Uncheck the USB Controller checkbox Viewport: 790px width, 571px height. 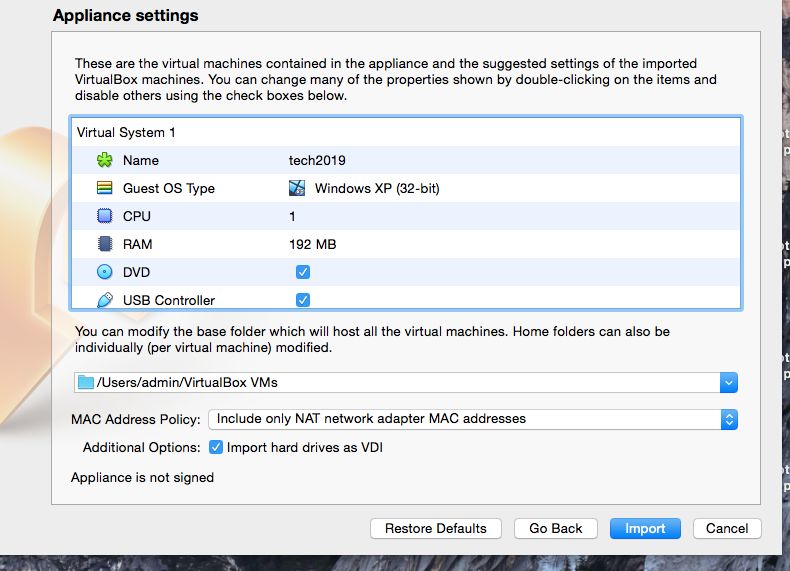pos(303,300)
